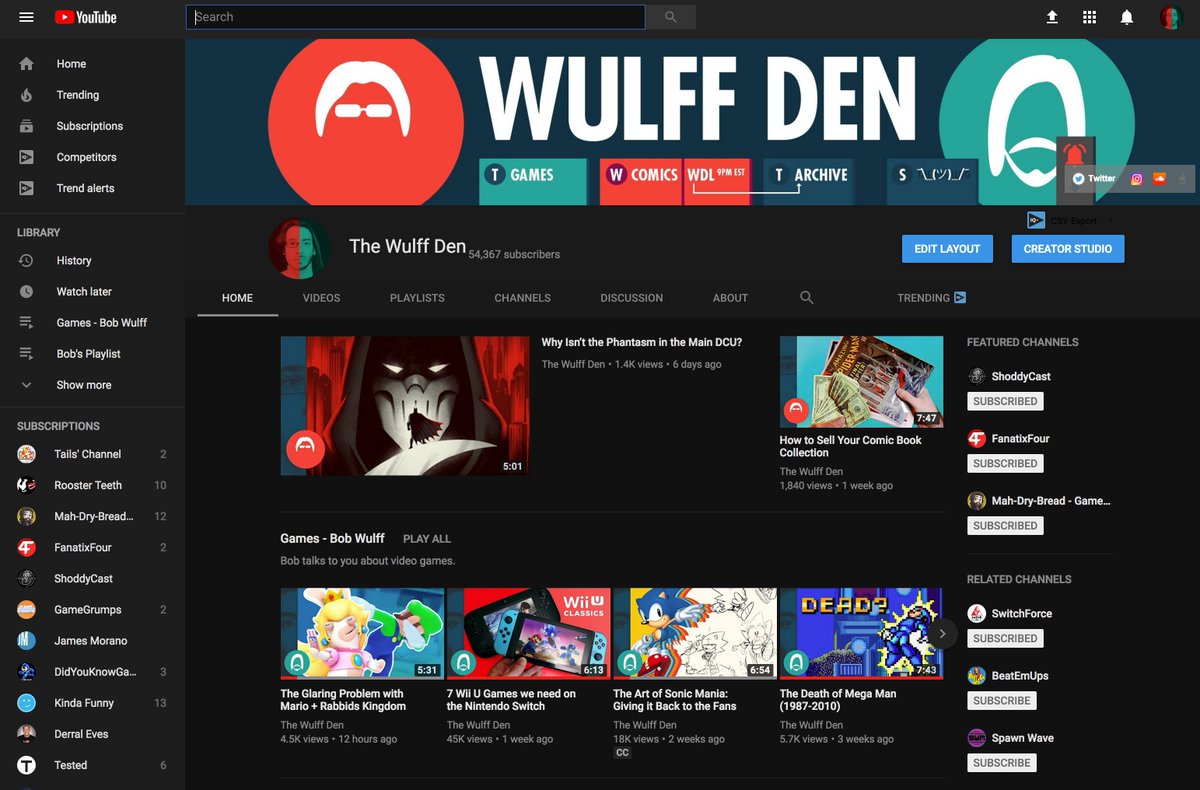This screenshot has width=1200, height=790.
Task: Click the channel search magnifier icon
Action: click(807, 297)
